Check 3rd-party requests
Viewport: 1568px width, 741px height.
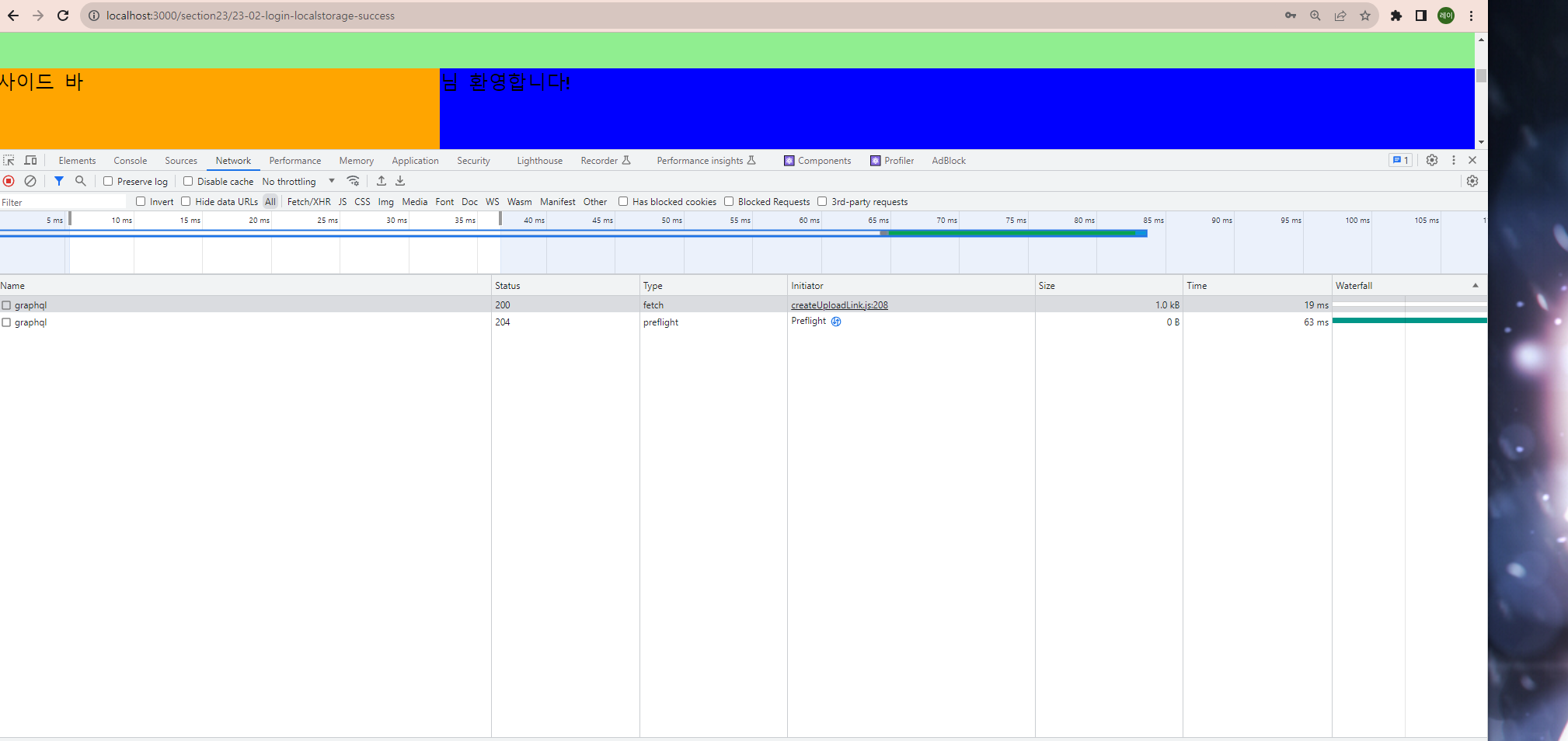click(x=822, y=201)
